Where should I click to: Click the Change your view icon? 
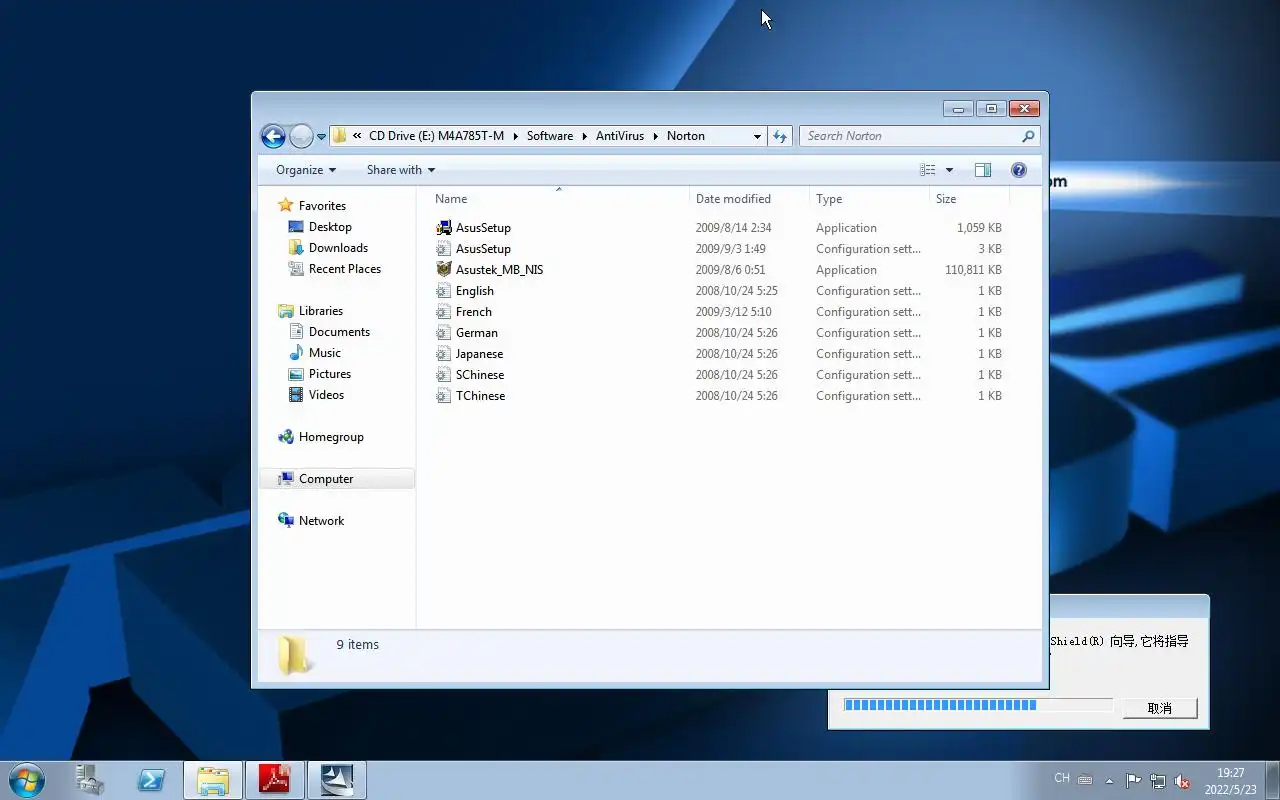click(928, 170)
